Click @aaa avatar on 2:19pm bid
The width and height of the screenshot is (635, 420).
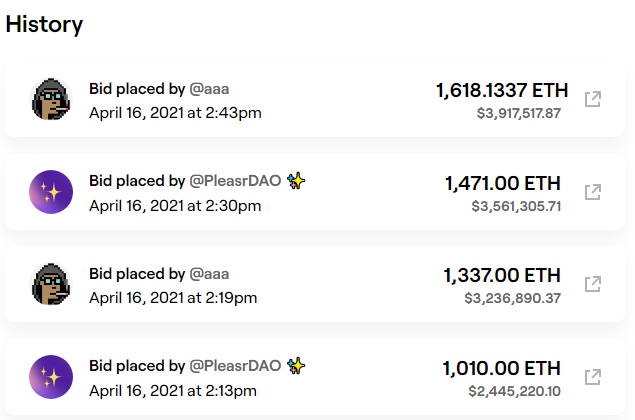pyautogui.click(x=50, y=284)
